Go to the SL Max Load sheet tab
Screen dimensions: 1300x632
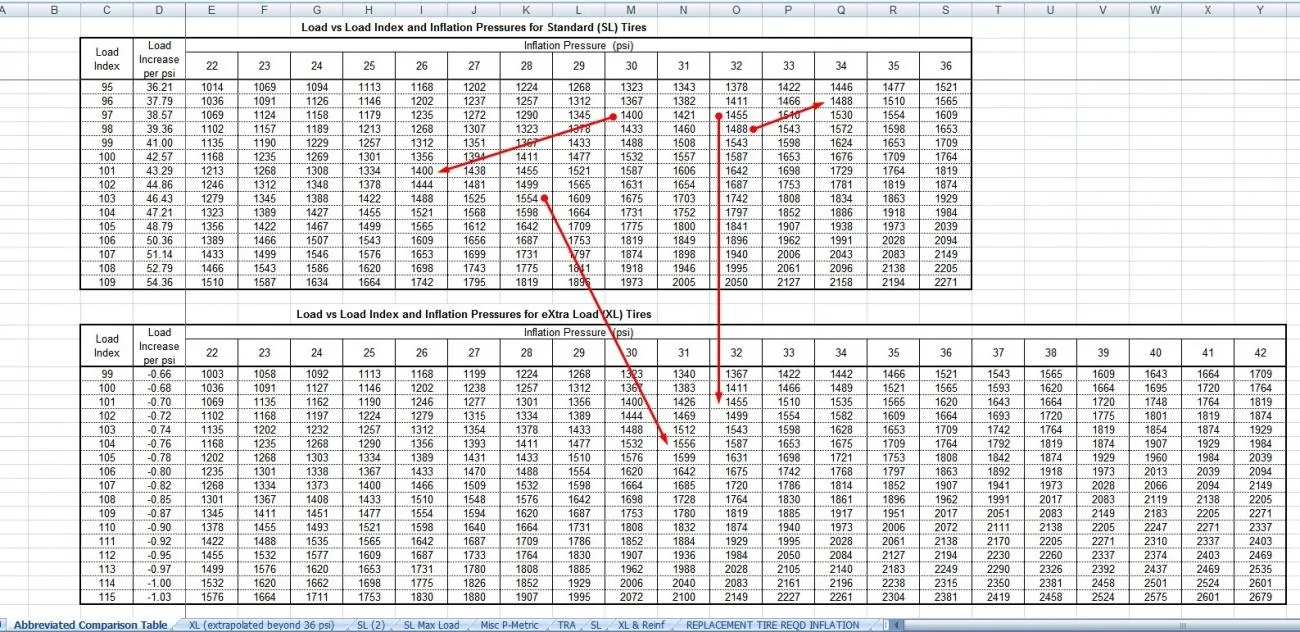coord(433,625)
